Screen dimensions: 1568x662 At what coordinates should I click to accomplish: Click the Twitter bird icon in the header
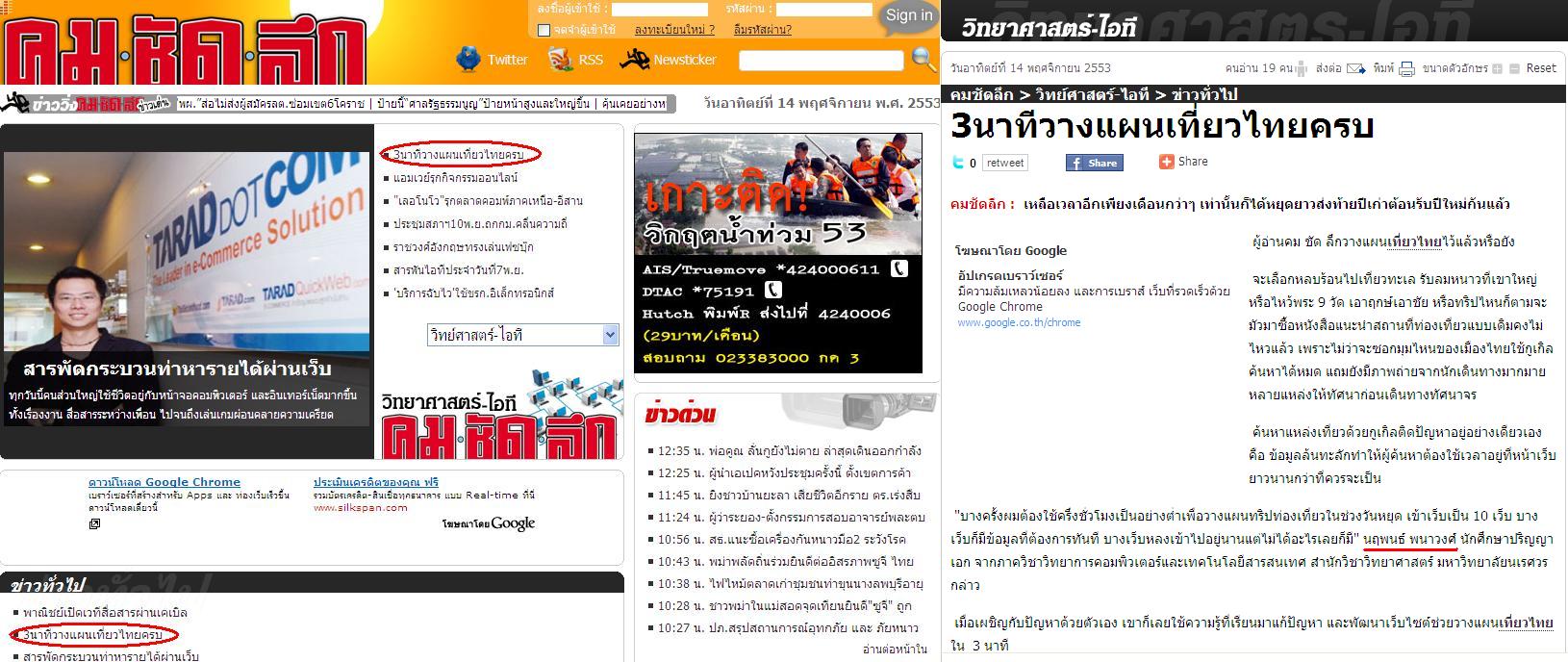[468, 60]
